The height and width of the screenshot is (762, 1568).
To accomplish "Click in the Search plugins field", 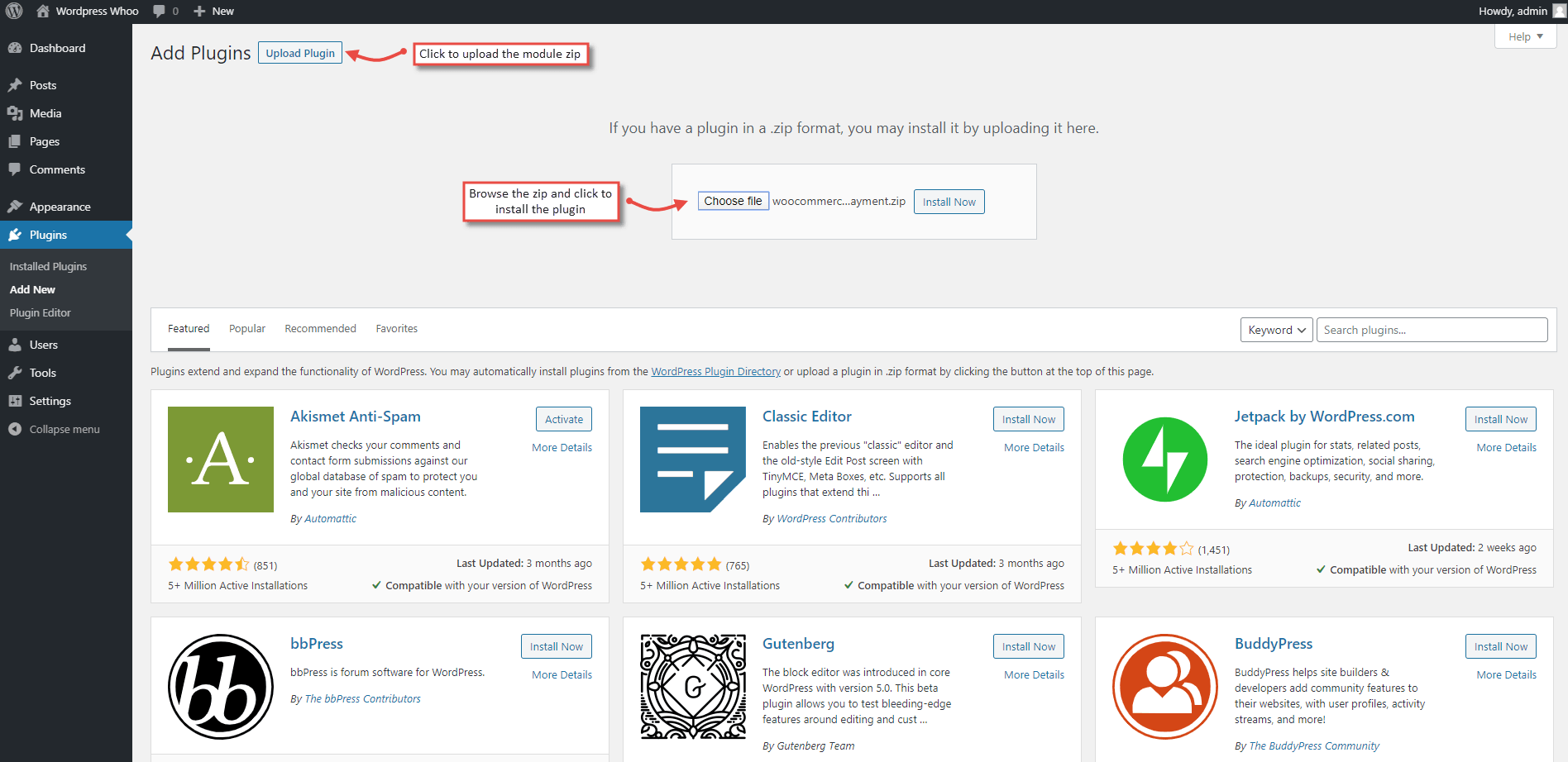I will [x=1432, y=330].
